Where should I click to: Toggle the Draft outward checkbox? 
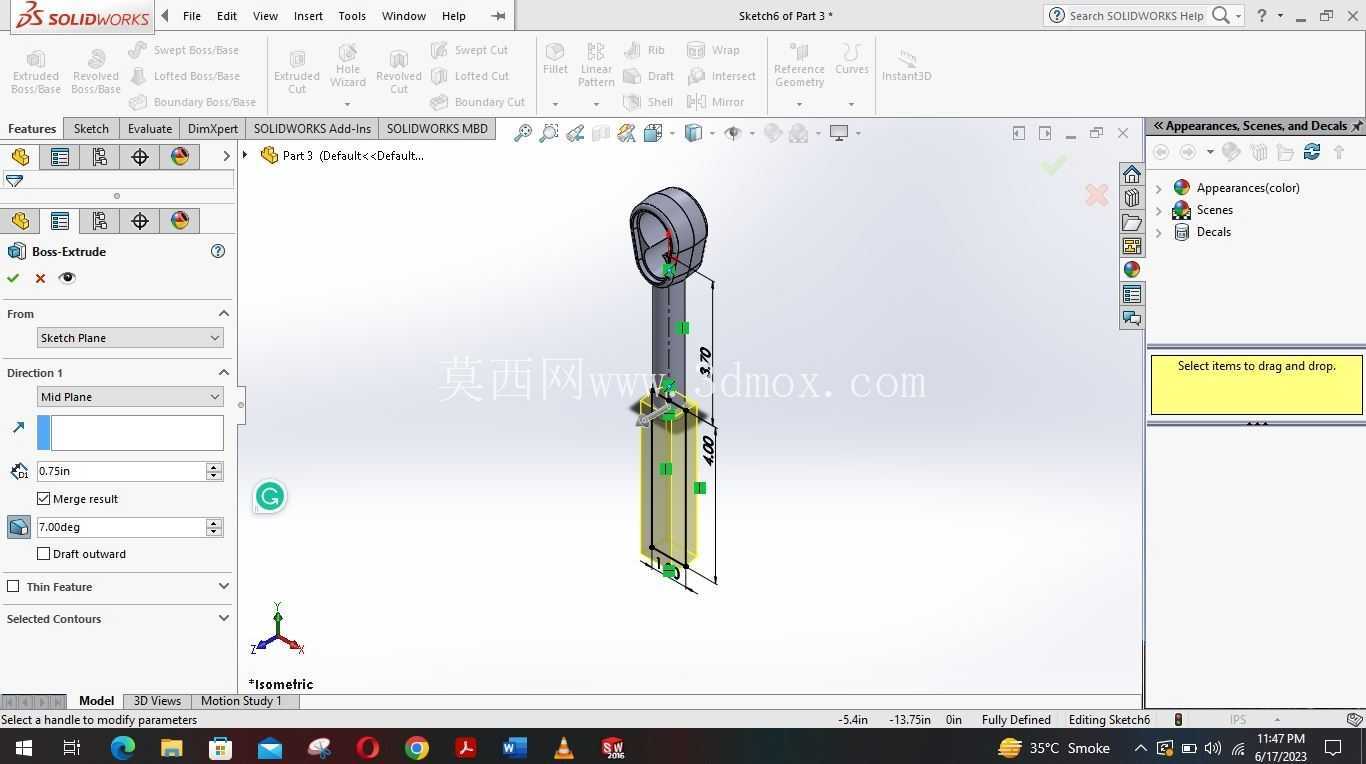(44, 553)
